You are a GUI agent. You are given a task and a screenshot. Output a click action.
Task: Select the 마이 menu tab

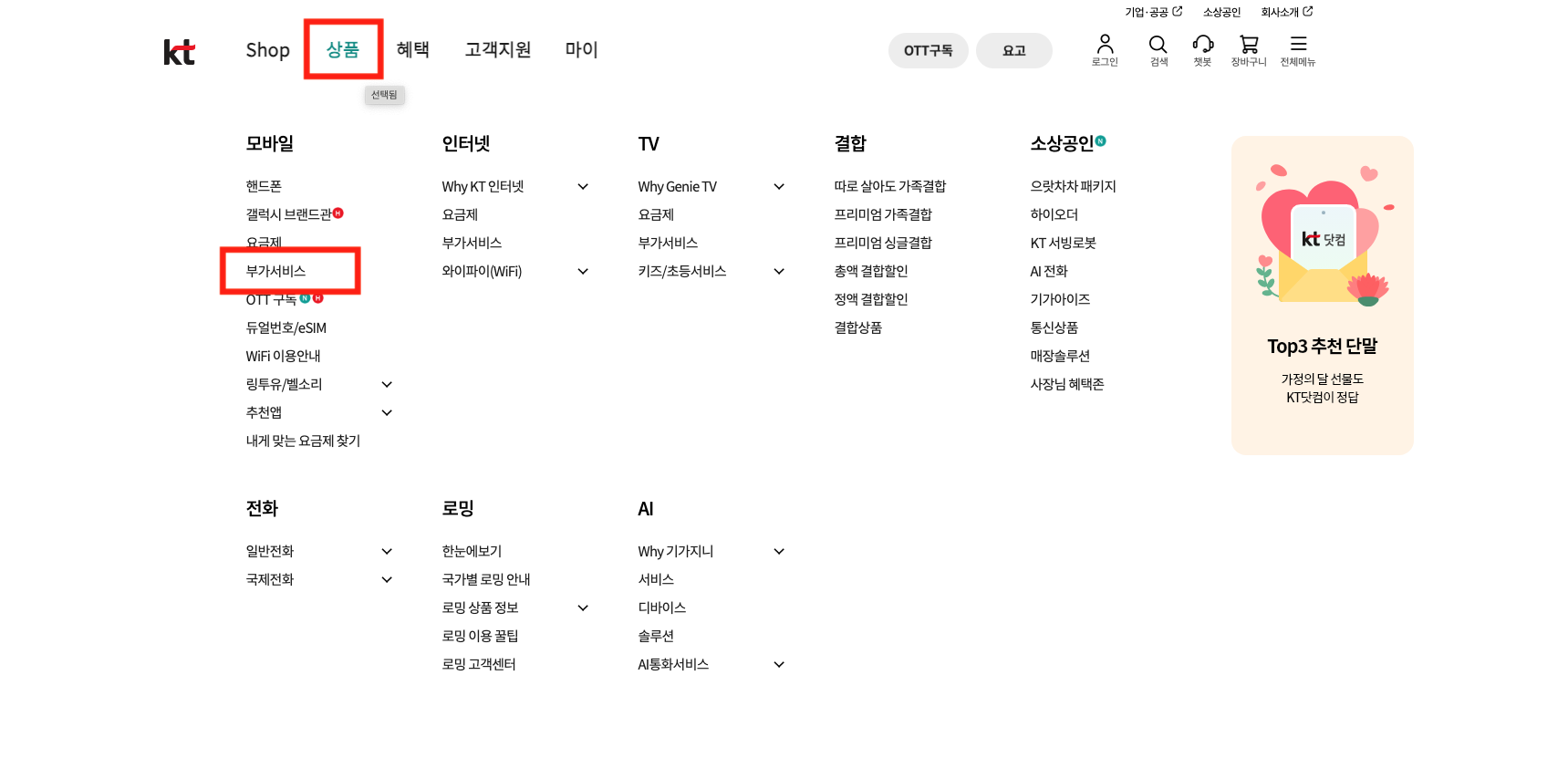click(x=581, y=49)
